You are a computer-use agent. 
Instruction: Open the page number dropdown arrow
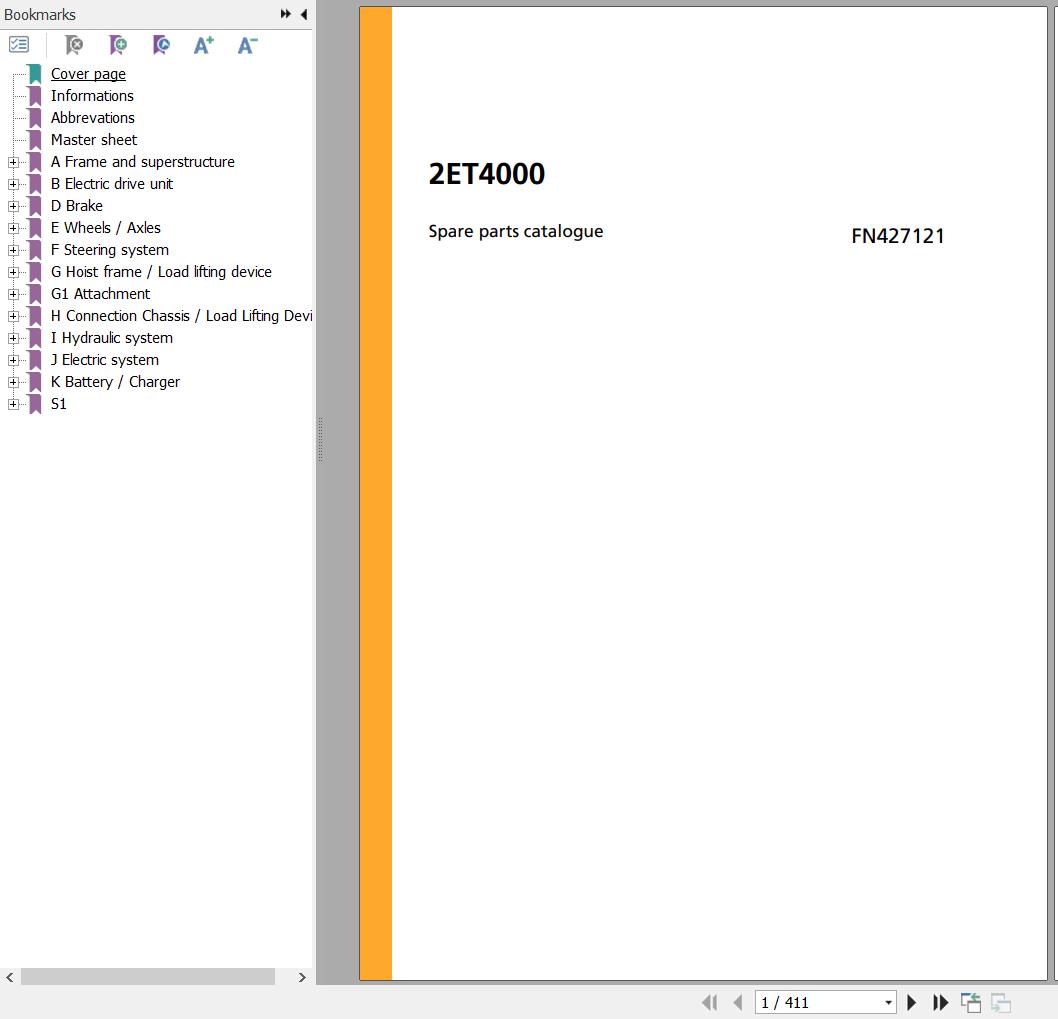coord(889,1002)
